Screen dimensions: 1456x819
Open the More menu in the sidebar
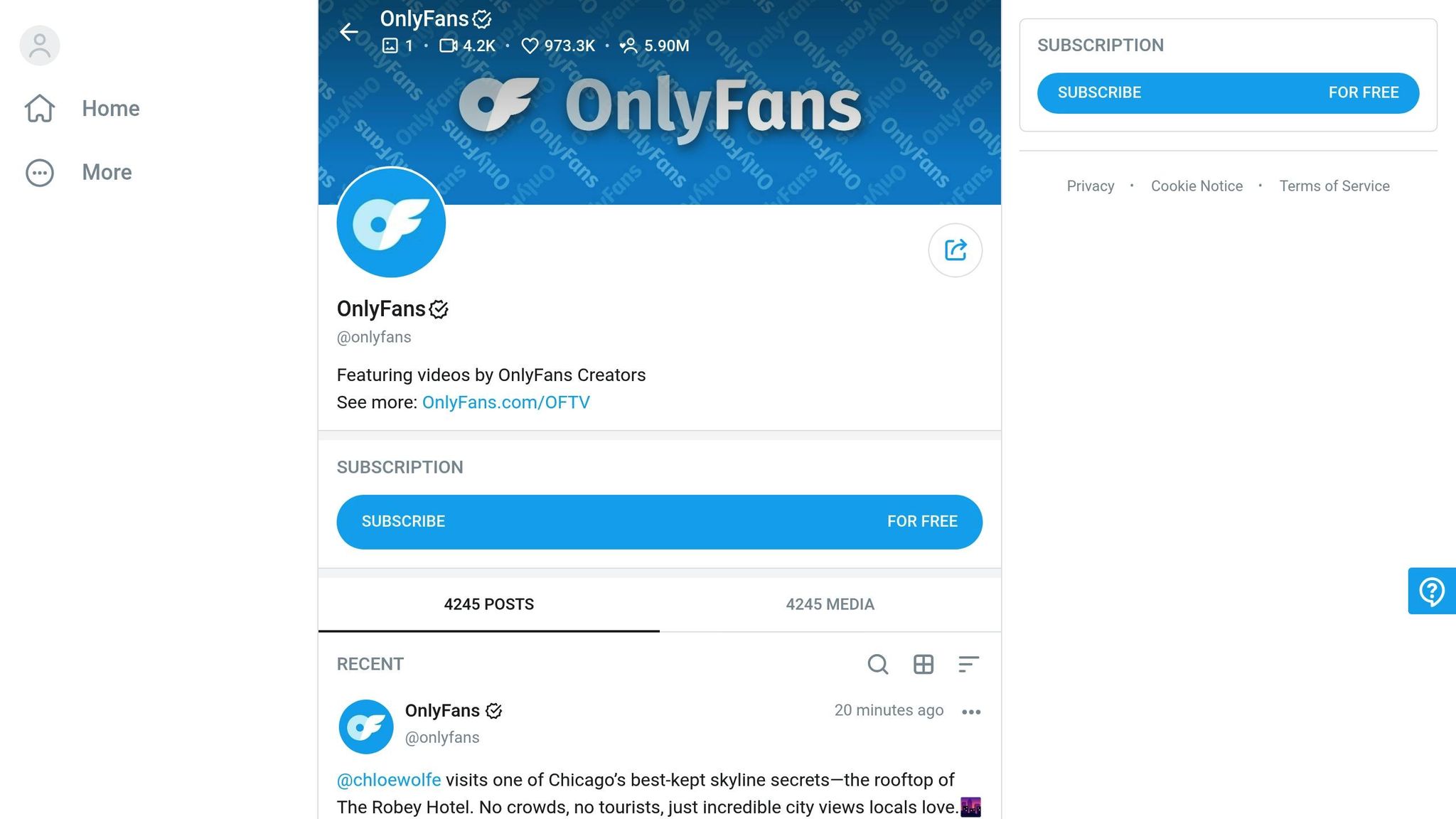click(106, 172)
